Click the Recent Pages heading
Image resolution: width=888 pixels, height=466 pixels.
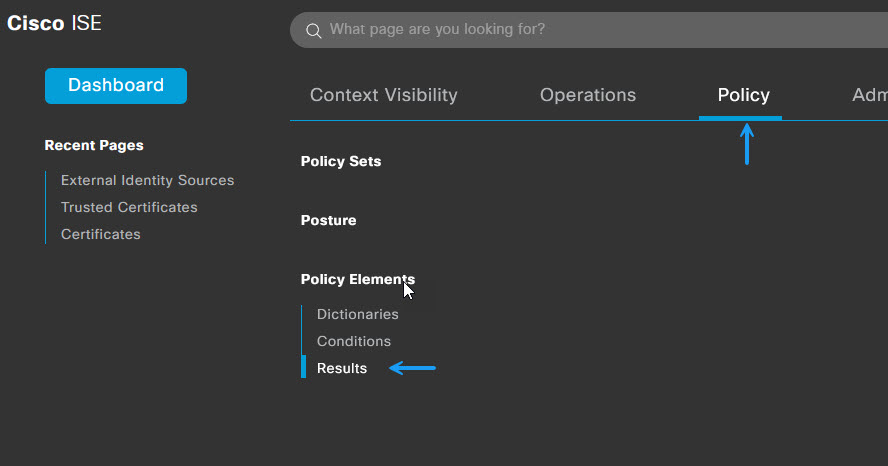click(x=94, y=146)
